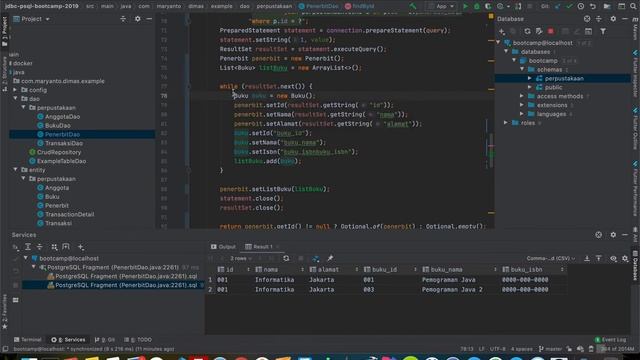
Task: Open the vertical Database tool window tab
Action: point(635,265)
